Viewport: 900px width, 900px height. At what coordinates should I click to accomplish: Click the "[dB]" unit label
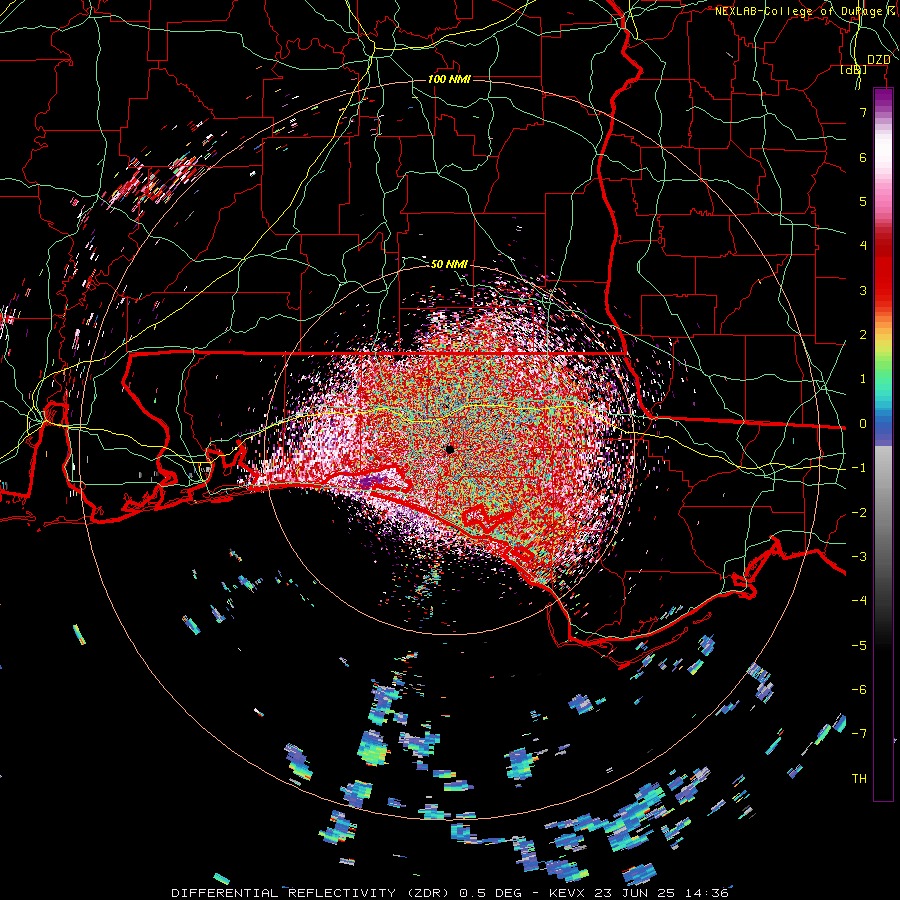(x=853, y=69)
